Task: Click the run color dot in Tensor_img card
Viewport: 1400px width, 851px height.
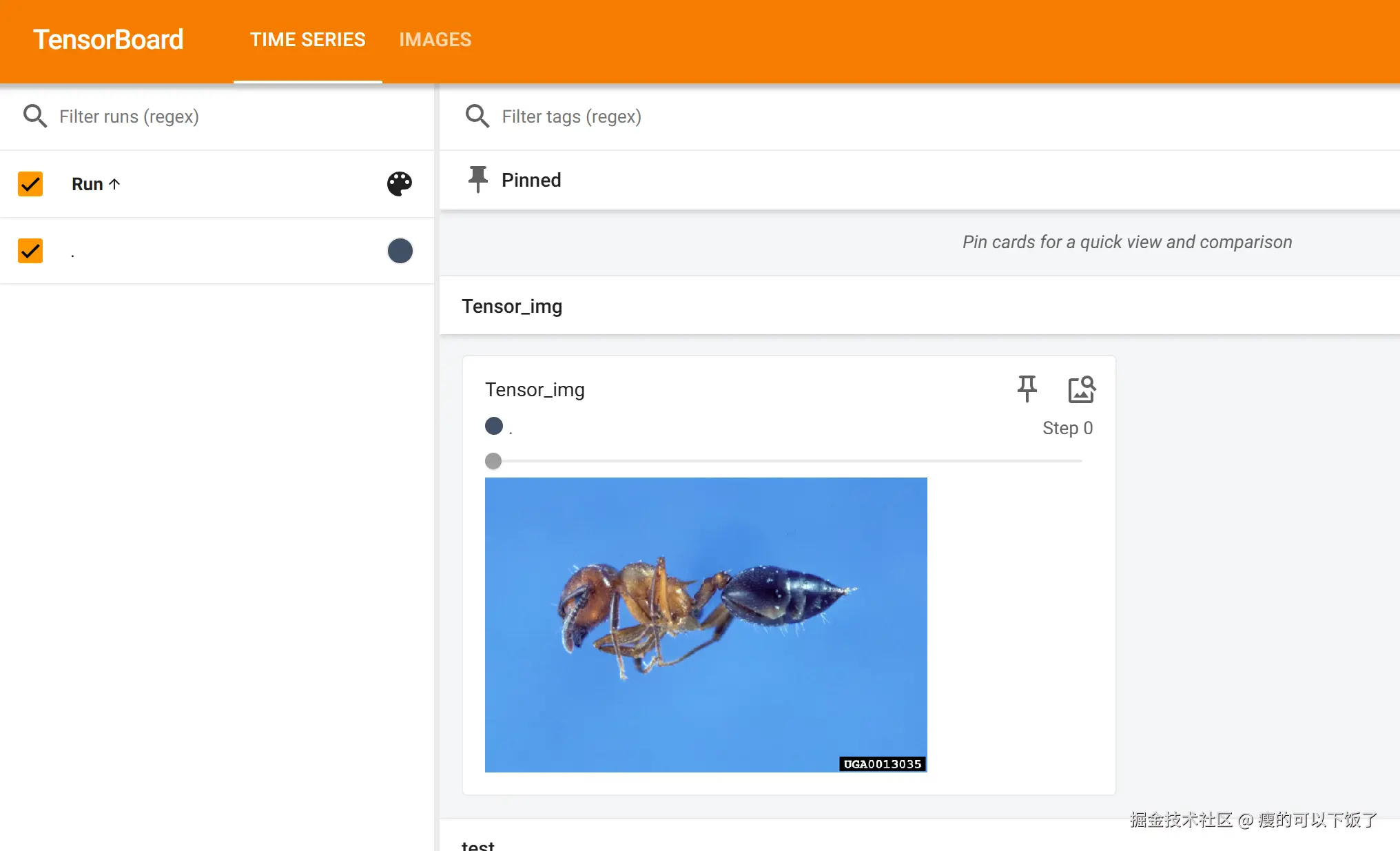Action: click(494, 426)
